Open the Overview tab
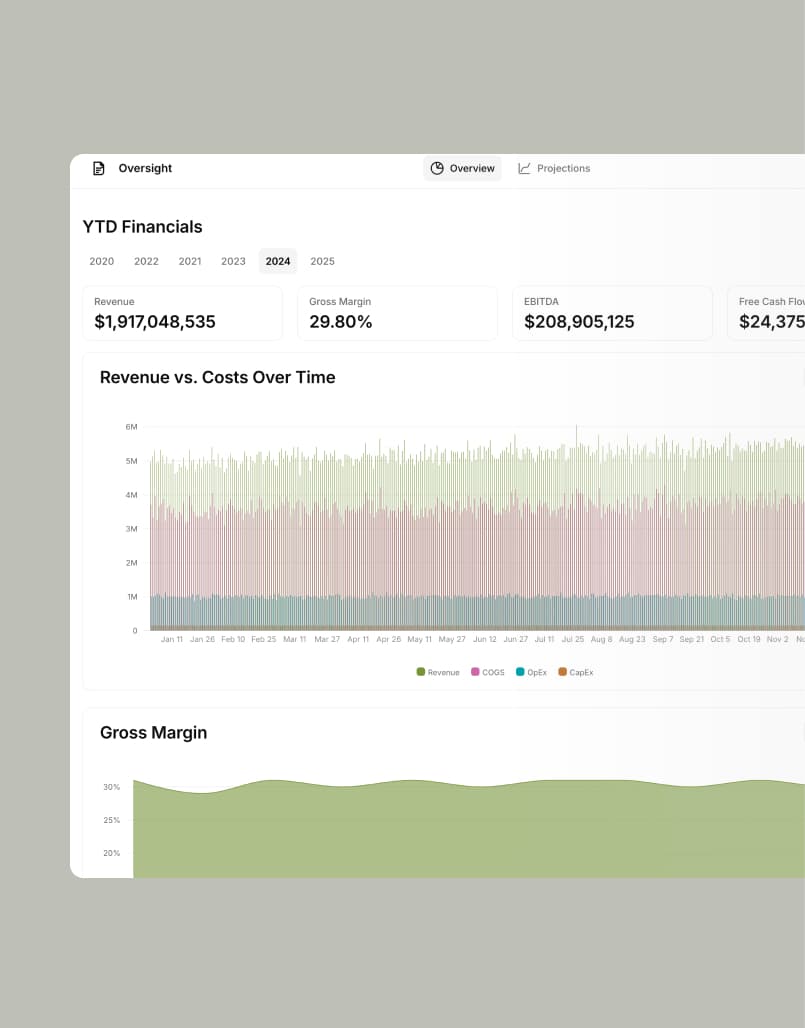Image resolution: width=805 pixels, height=1028 pixels. [462, 168]
